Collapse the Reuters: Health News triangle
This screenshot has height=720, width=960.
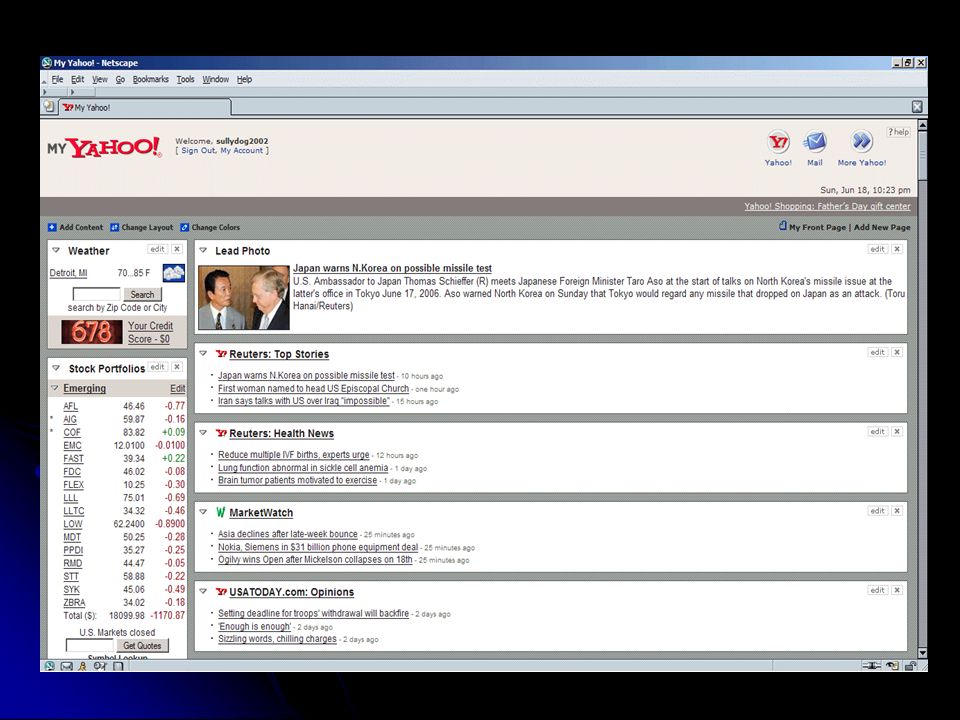tap(203, 432)
